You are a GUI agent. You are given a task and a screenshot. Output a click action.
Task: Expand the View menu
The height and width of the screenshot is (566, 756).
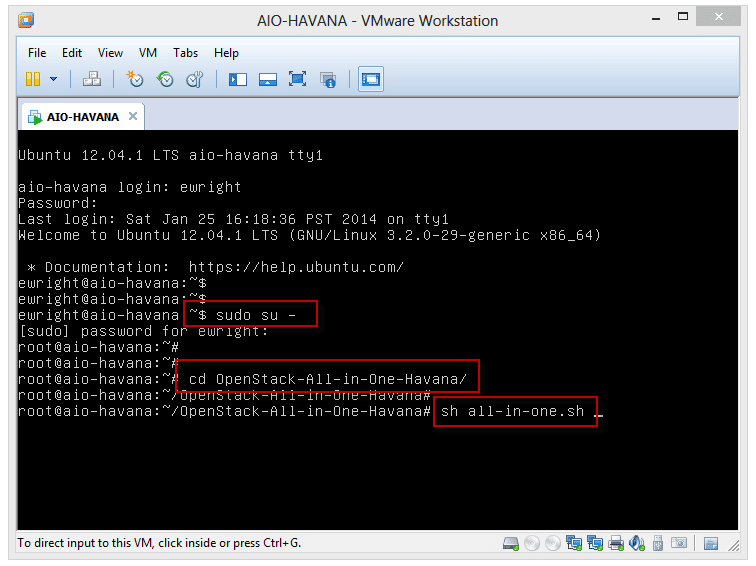[110, 53]
